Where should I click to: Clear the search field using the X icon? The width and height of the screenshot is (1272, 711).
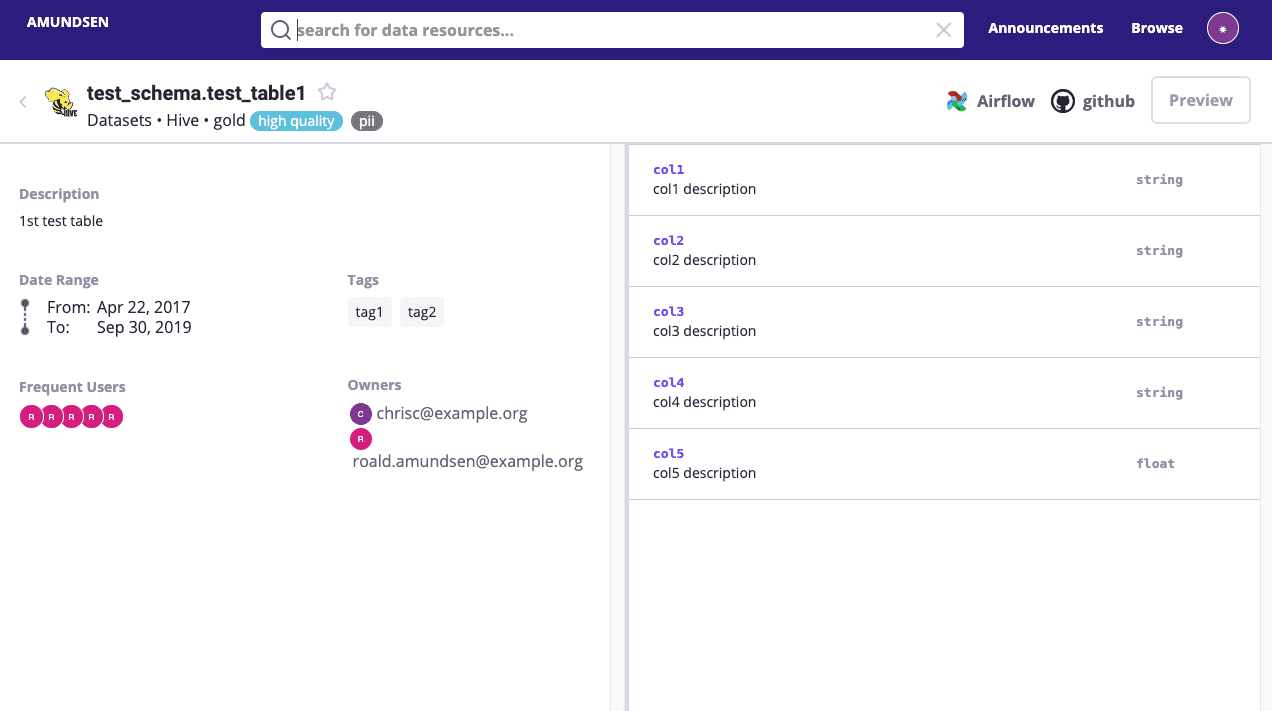tap(943, 29)
